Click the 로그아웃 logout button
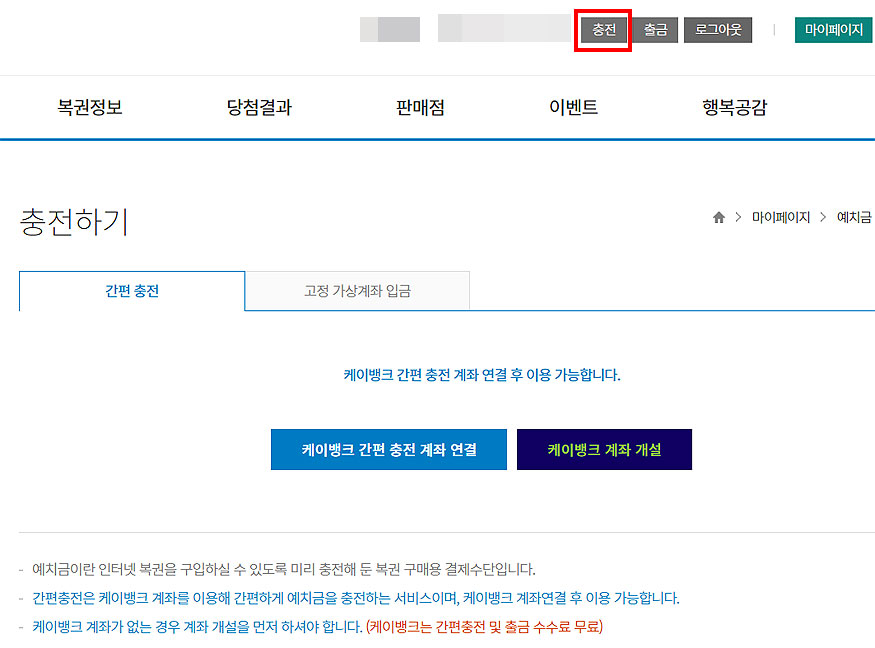Image resolution: width=875 pixels, height=648 pixels. pyautogui.click(x=718, y=30)
